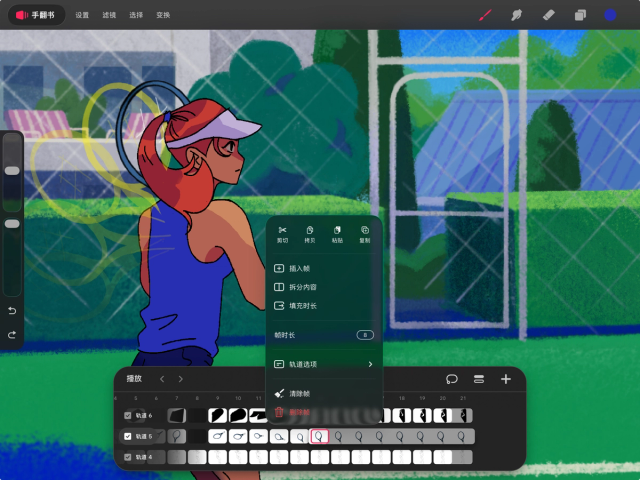
Task: Open the 变换 transform menu
Action: [x=163, y=15]
